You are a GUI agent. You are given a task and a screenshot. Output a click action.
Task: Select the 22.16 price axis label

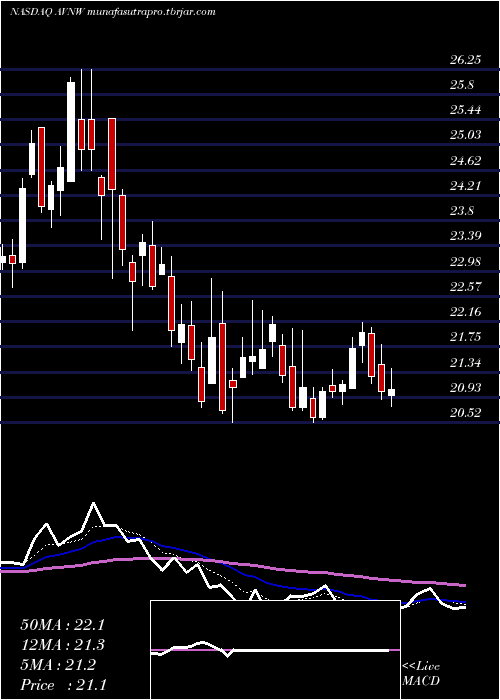(x=466, y=311)
